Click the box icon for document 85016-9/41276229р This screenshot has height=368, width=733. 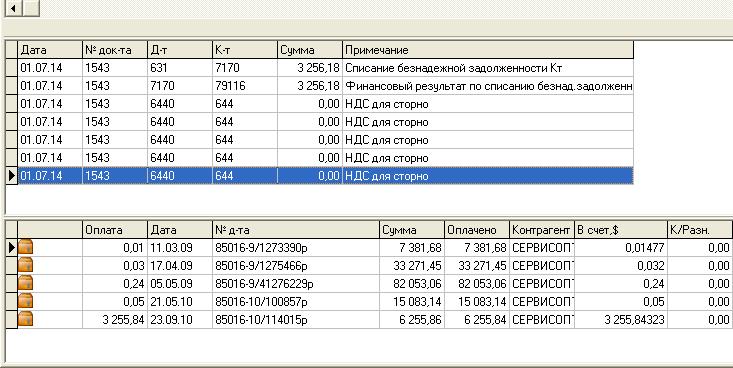click(26, 283)
